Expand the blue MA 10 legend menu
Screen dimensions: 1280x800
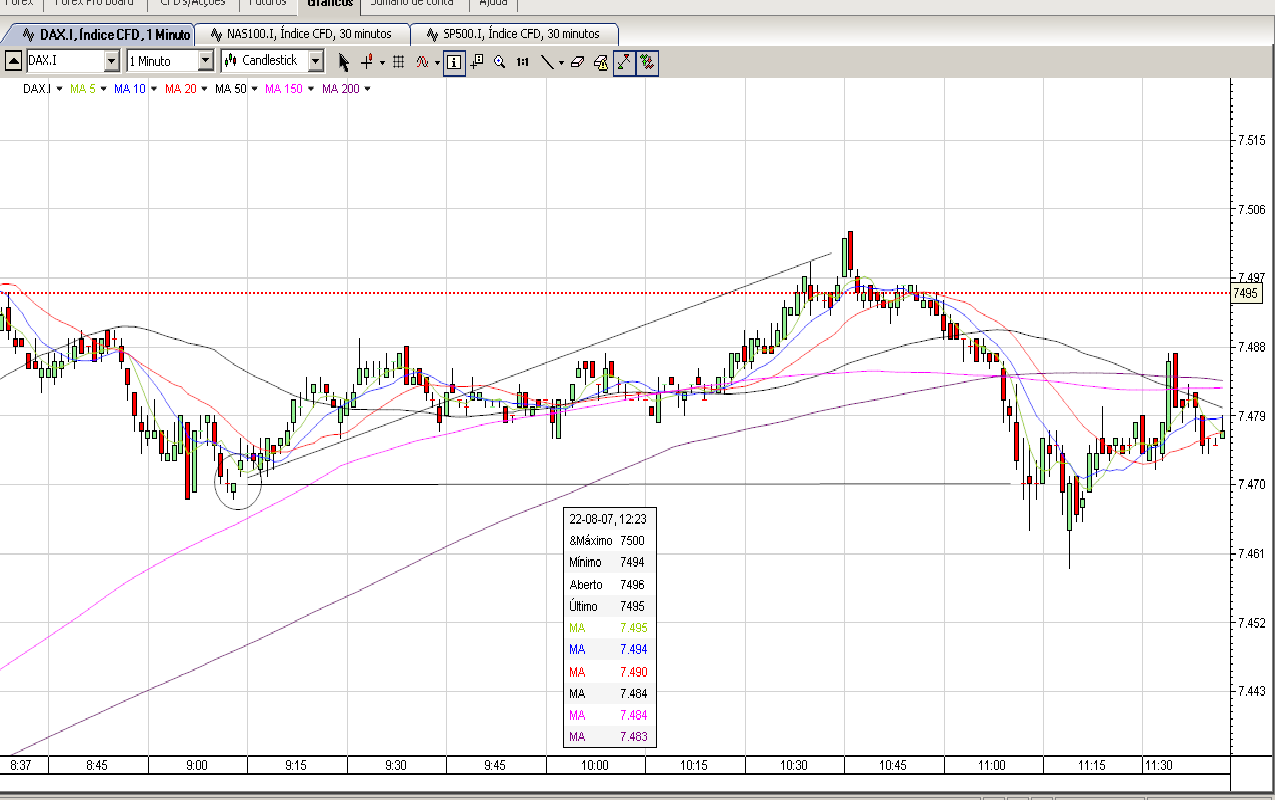pos(154,89)
